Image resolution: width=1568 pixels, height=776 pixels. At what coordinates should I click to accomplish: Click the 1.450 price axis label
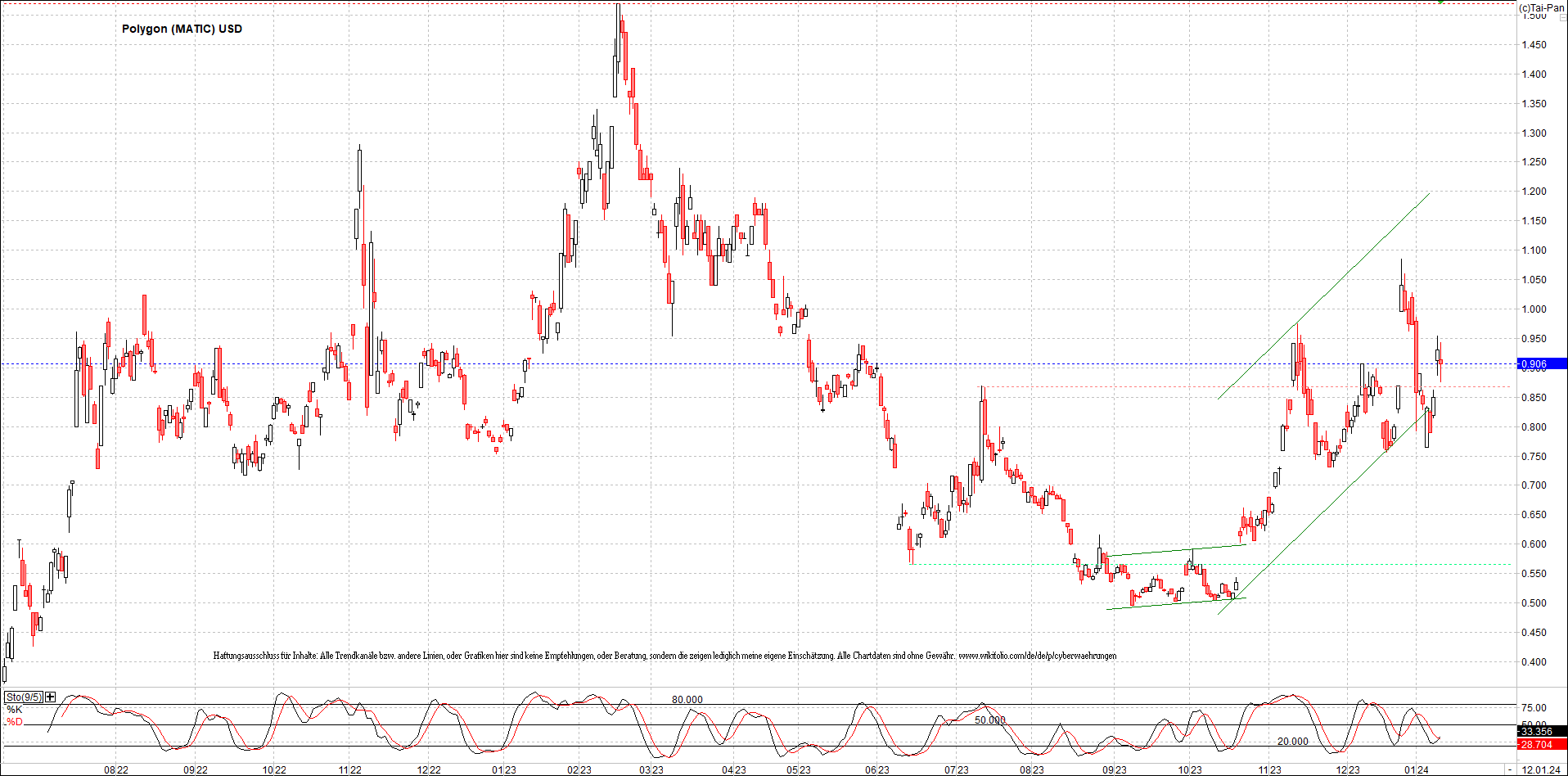coord(1534,45)
